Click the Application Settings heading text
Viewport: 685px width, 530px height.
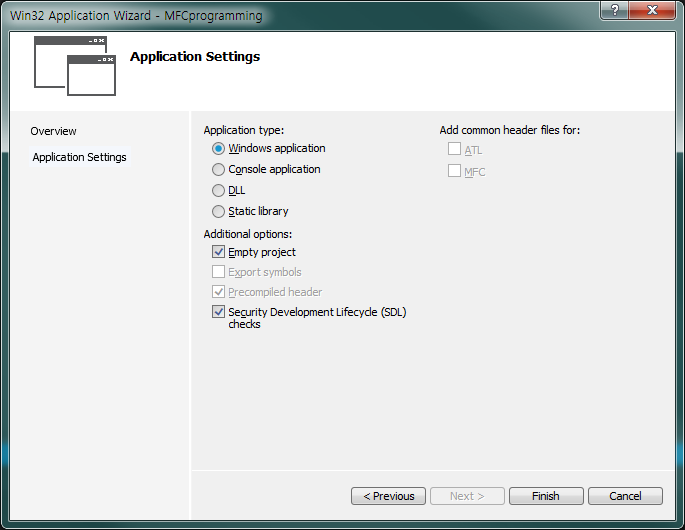click(195, 57)
